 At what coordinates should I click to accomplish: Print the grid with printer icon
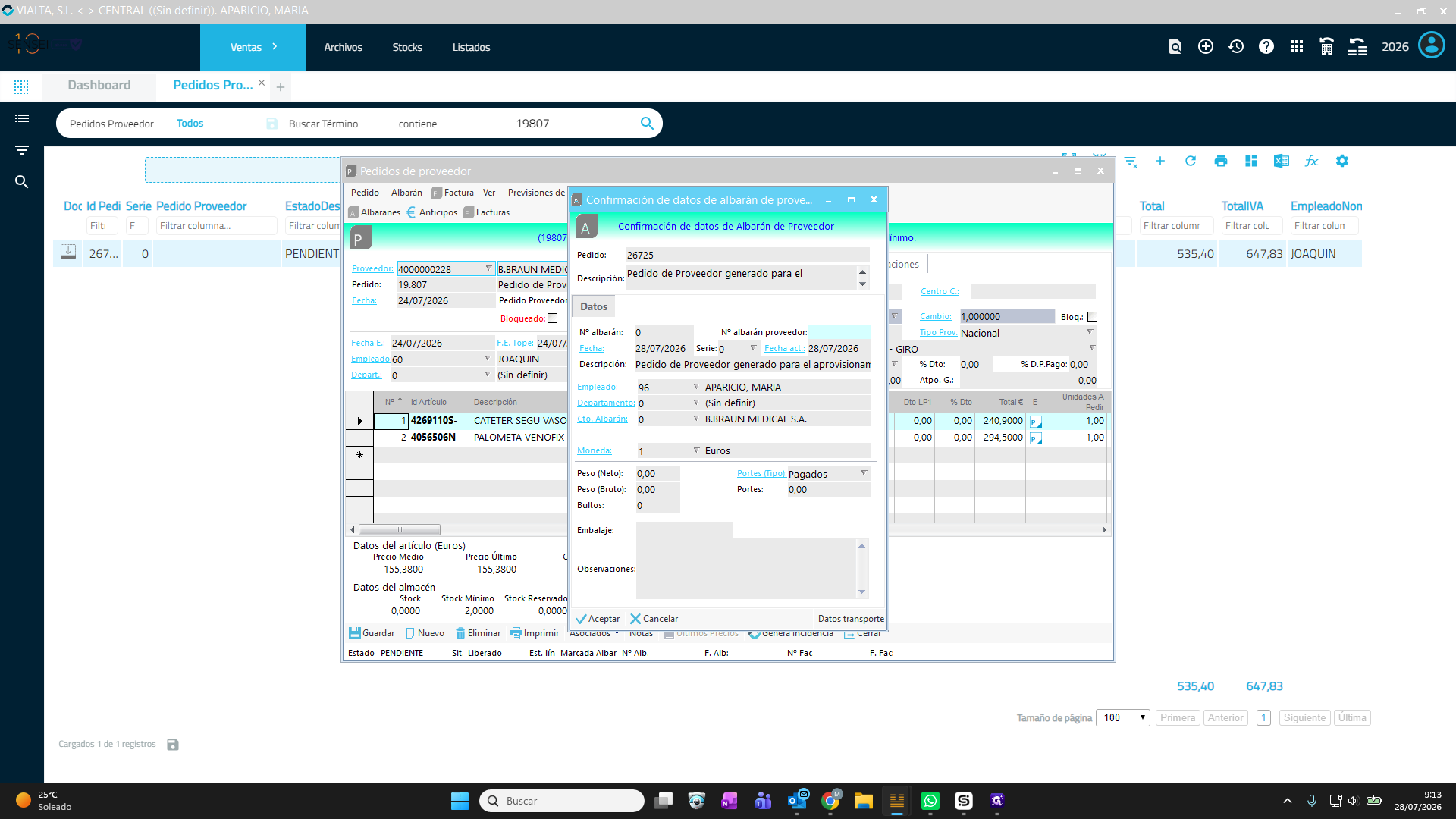click(x=1221, y=161)
